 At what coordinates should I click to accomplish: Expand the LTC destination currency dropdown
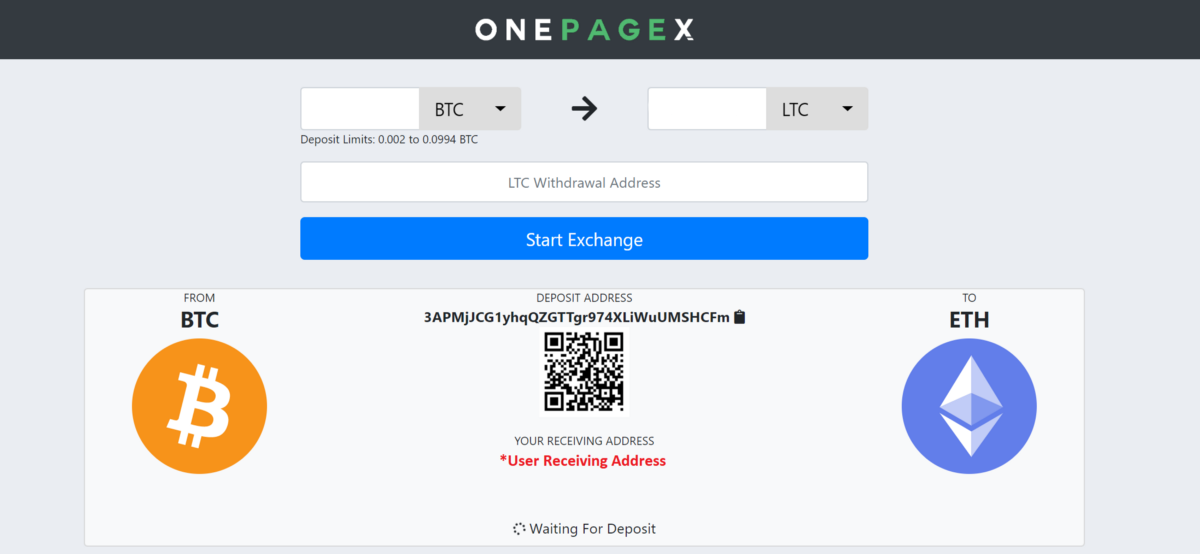817,109
